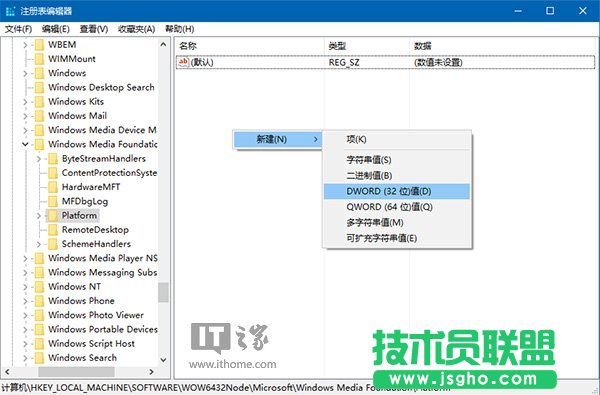Expand the WBEM key
Image resolution: width=600 pixels, height=395 pixels.
pos(25,45)
